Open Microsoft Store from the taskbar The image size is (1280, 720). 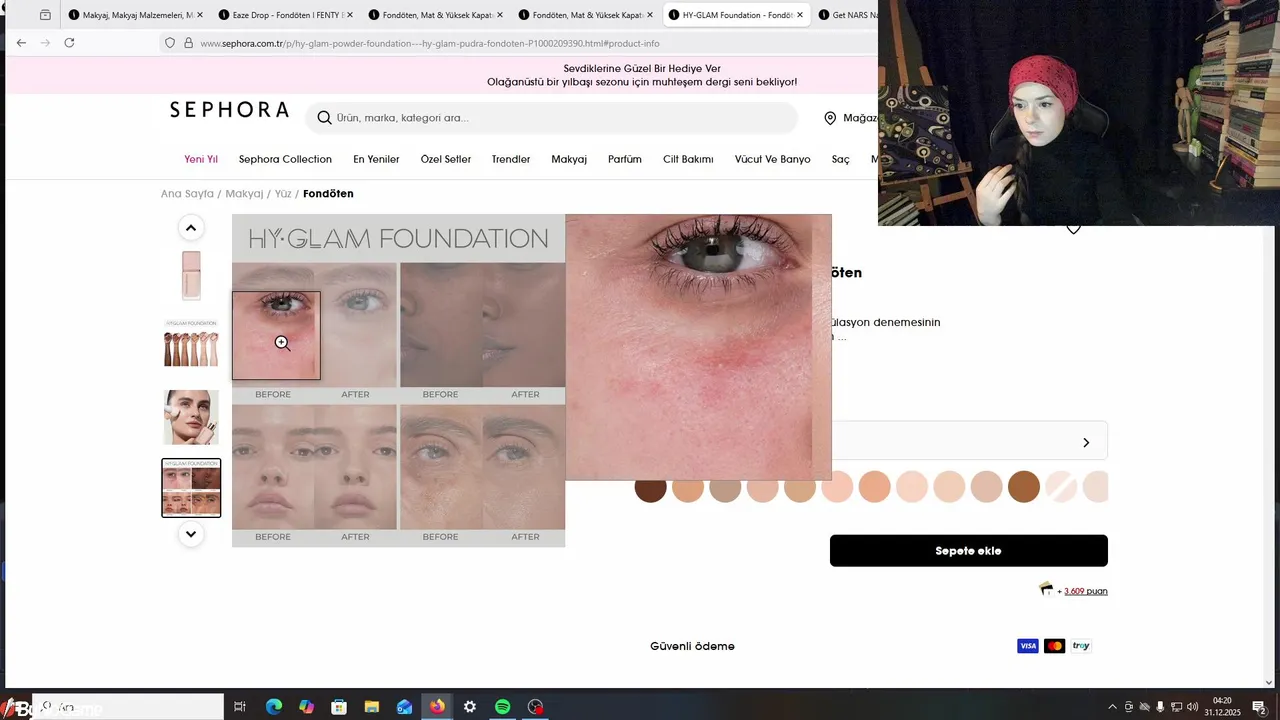[x=339, y=707]
